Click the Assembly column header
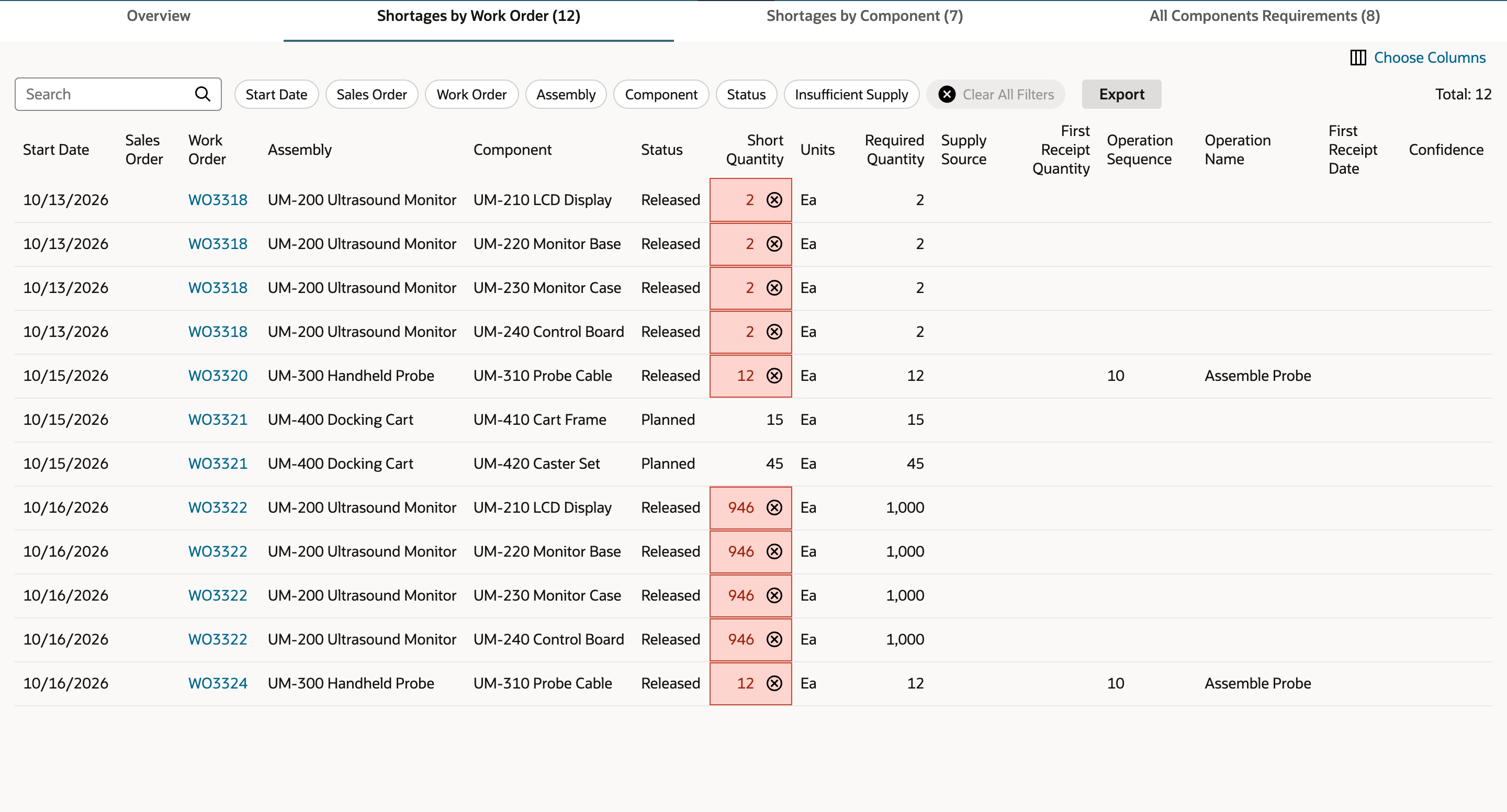Image resolution: width=1507 pixels, height=812 pixels. click(299, 150)
